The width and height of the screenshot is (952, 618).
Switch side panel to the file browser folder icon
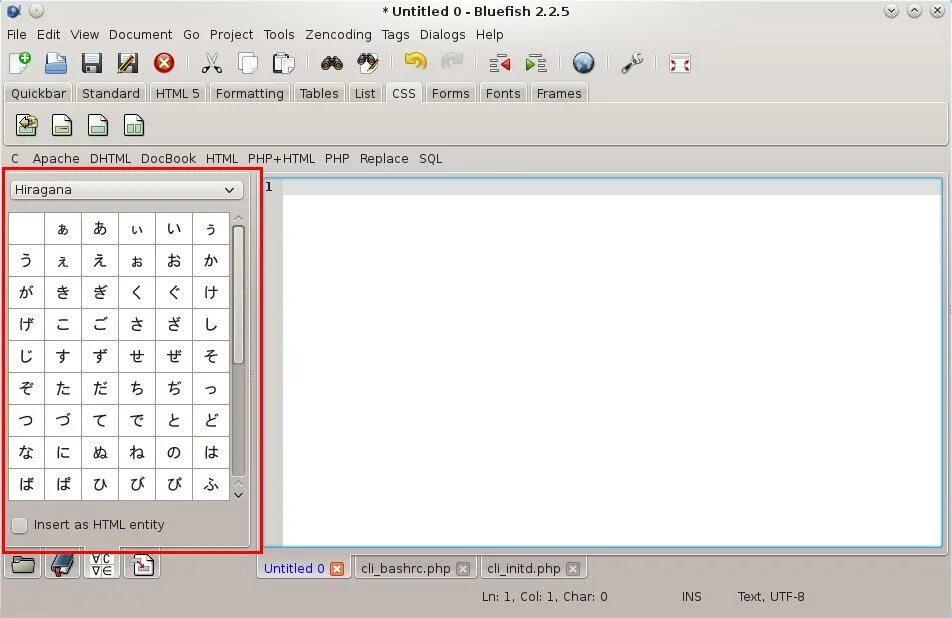point(23,565)
